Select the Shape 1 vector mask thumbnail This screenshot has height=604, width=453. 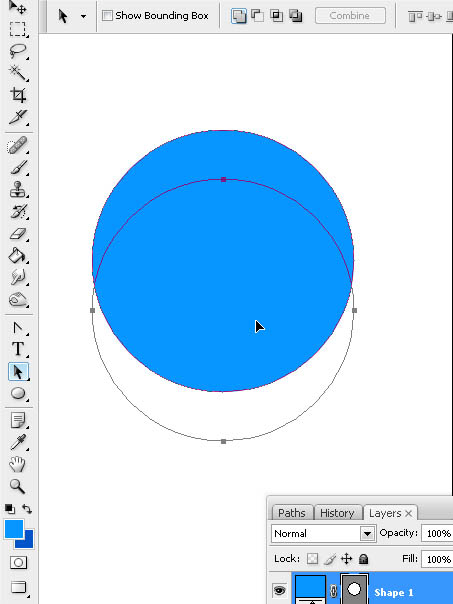pyautogui.click(x=354, y=589)
